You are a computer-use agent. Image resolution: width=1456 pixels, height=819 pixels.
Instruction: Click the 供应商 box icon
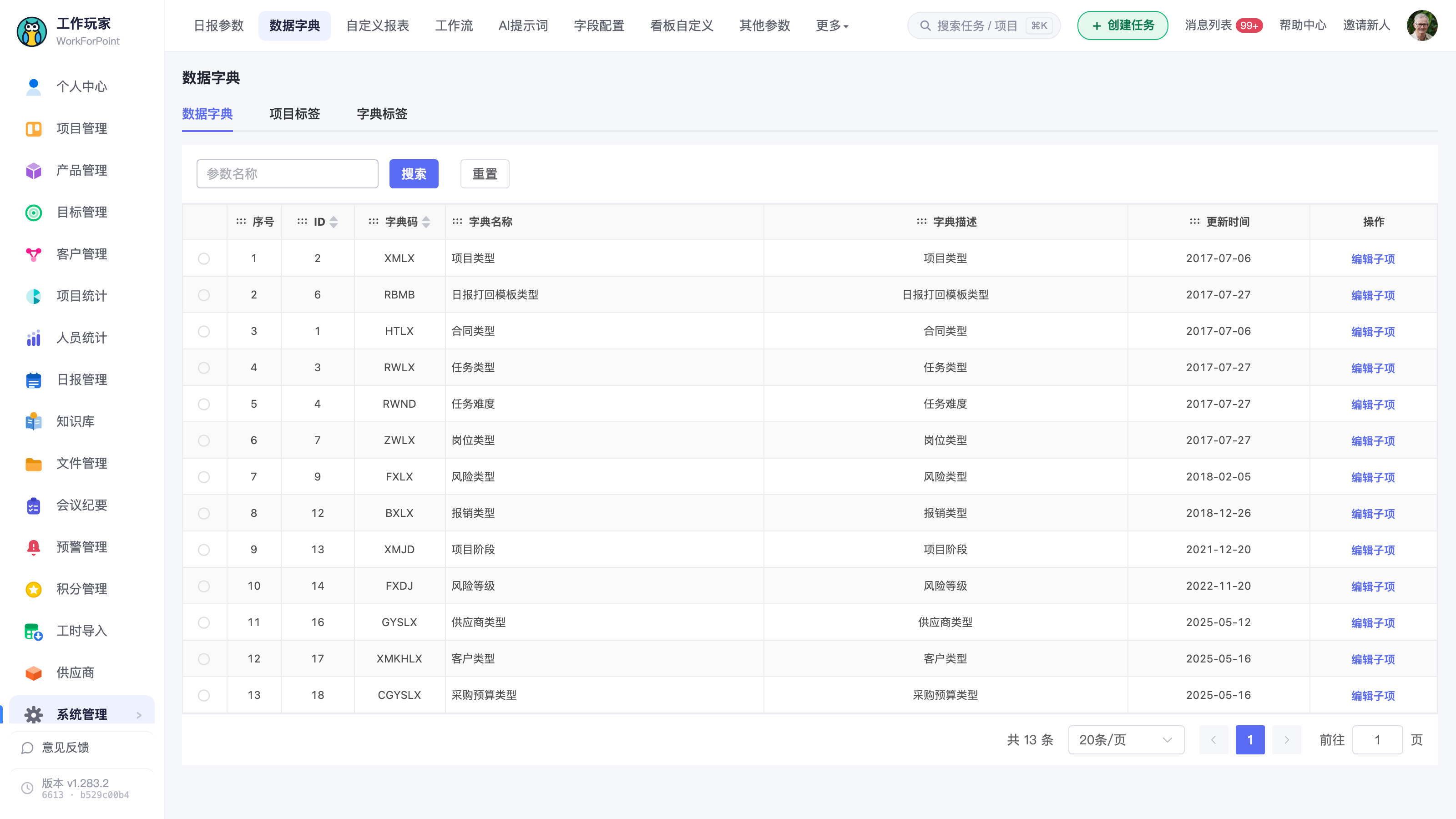[x=33, y=672]
